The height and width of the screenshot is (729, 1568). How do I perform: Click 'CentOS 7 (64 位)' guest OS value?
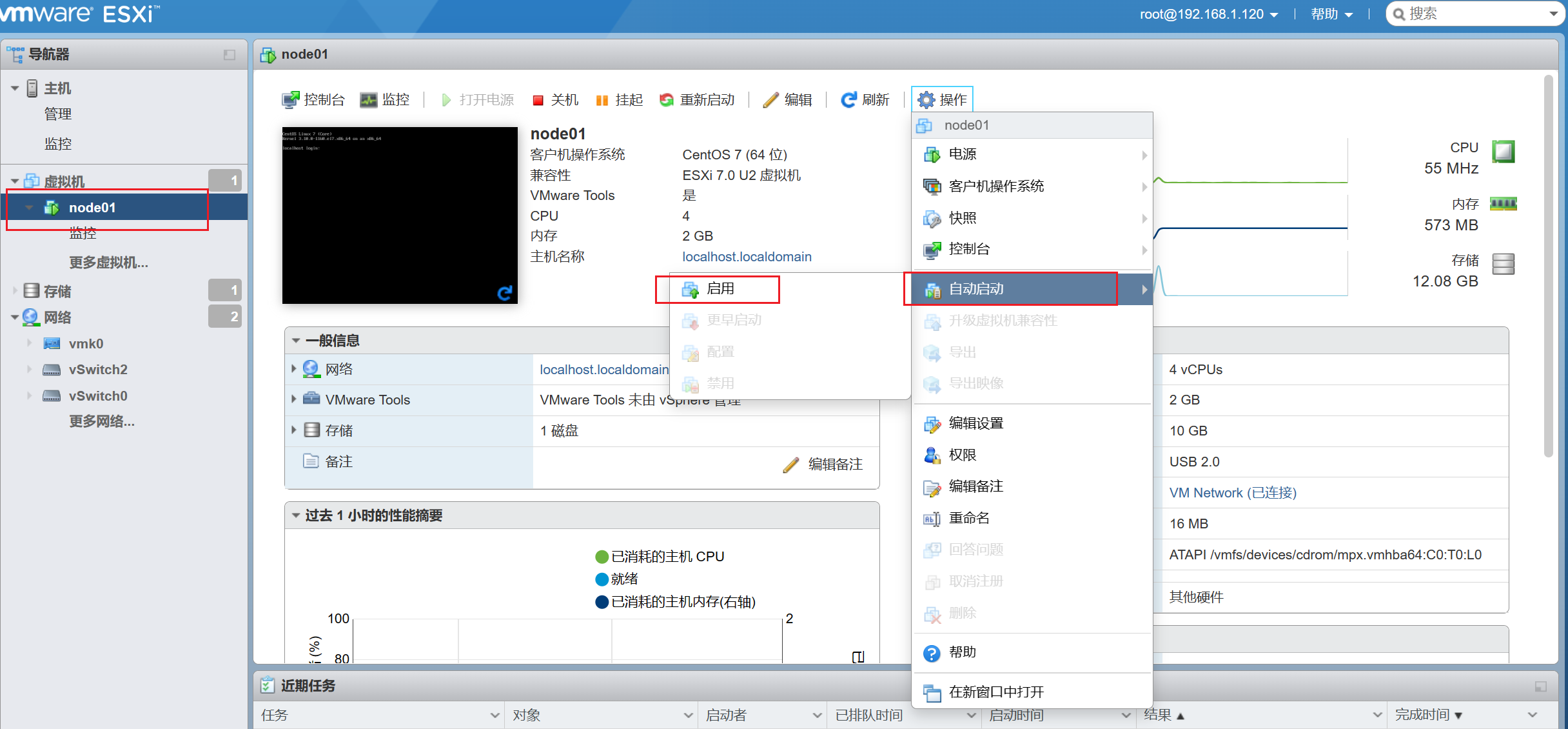click(735, 155)
